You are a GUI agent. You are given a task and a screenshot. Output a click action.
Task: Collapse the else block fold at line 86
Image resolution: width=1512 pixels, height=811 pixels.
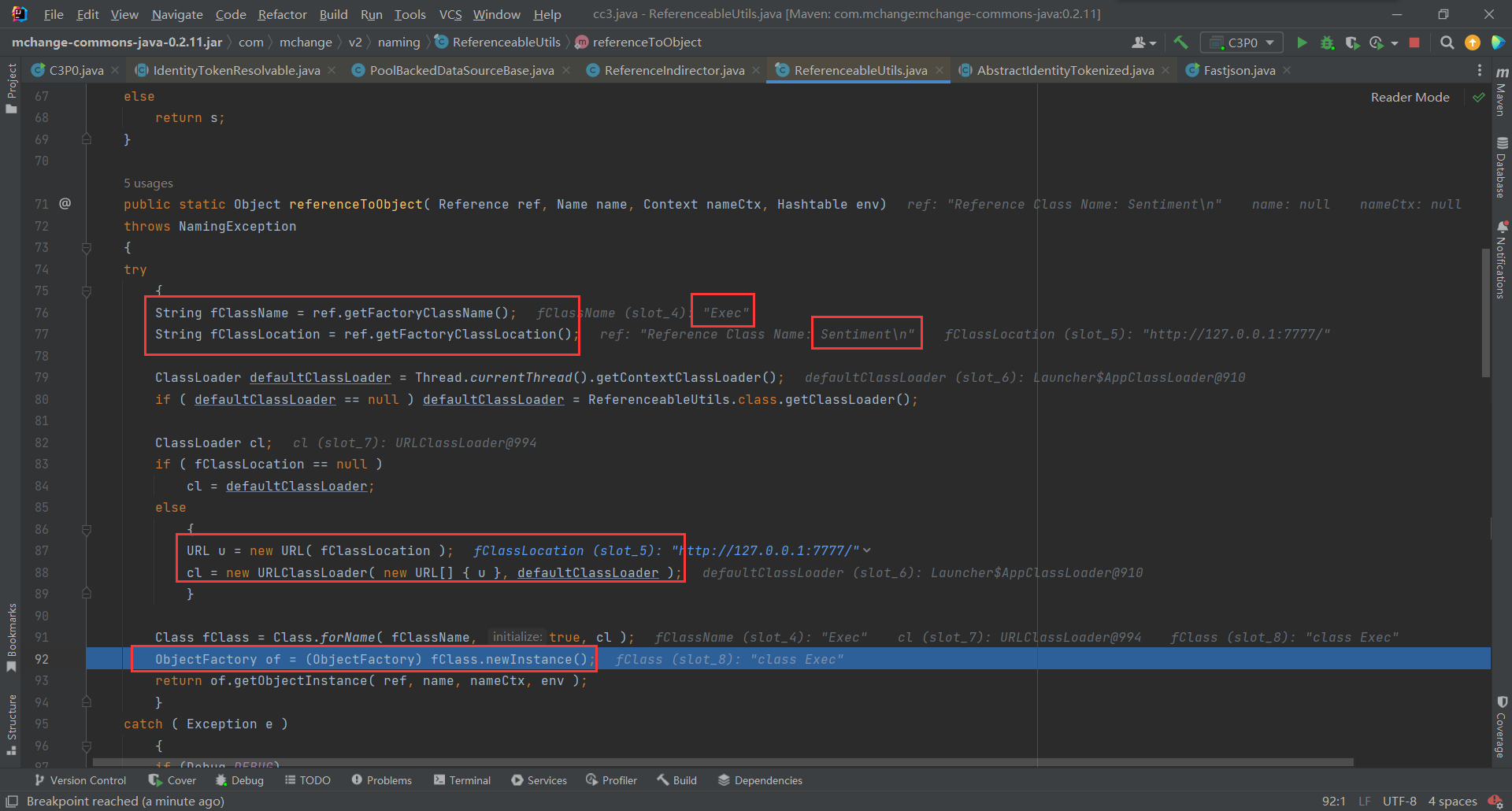[x=87, y=529]
